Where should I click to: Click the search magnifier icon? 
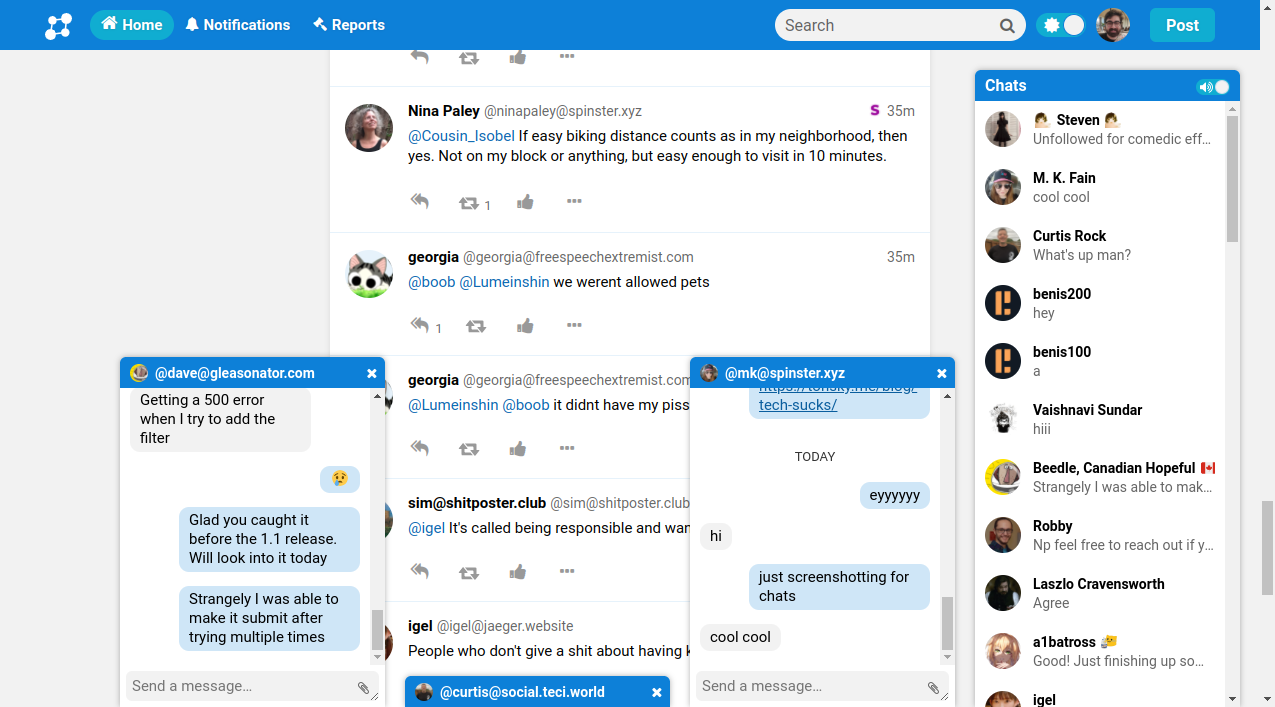click(1007, 26)
